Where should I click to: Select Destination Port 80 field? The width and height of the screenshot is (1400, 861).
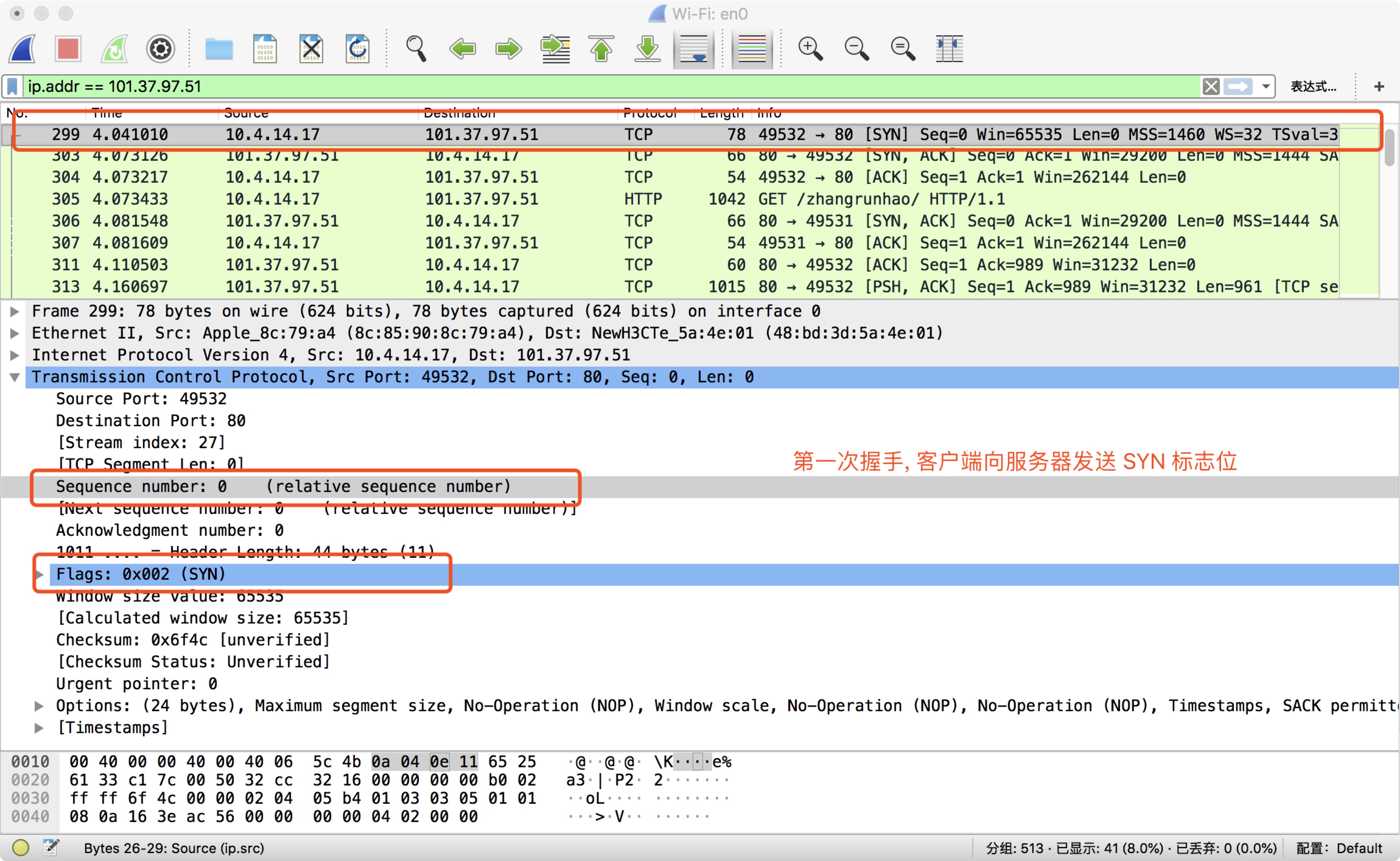151,421
